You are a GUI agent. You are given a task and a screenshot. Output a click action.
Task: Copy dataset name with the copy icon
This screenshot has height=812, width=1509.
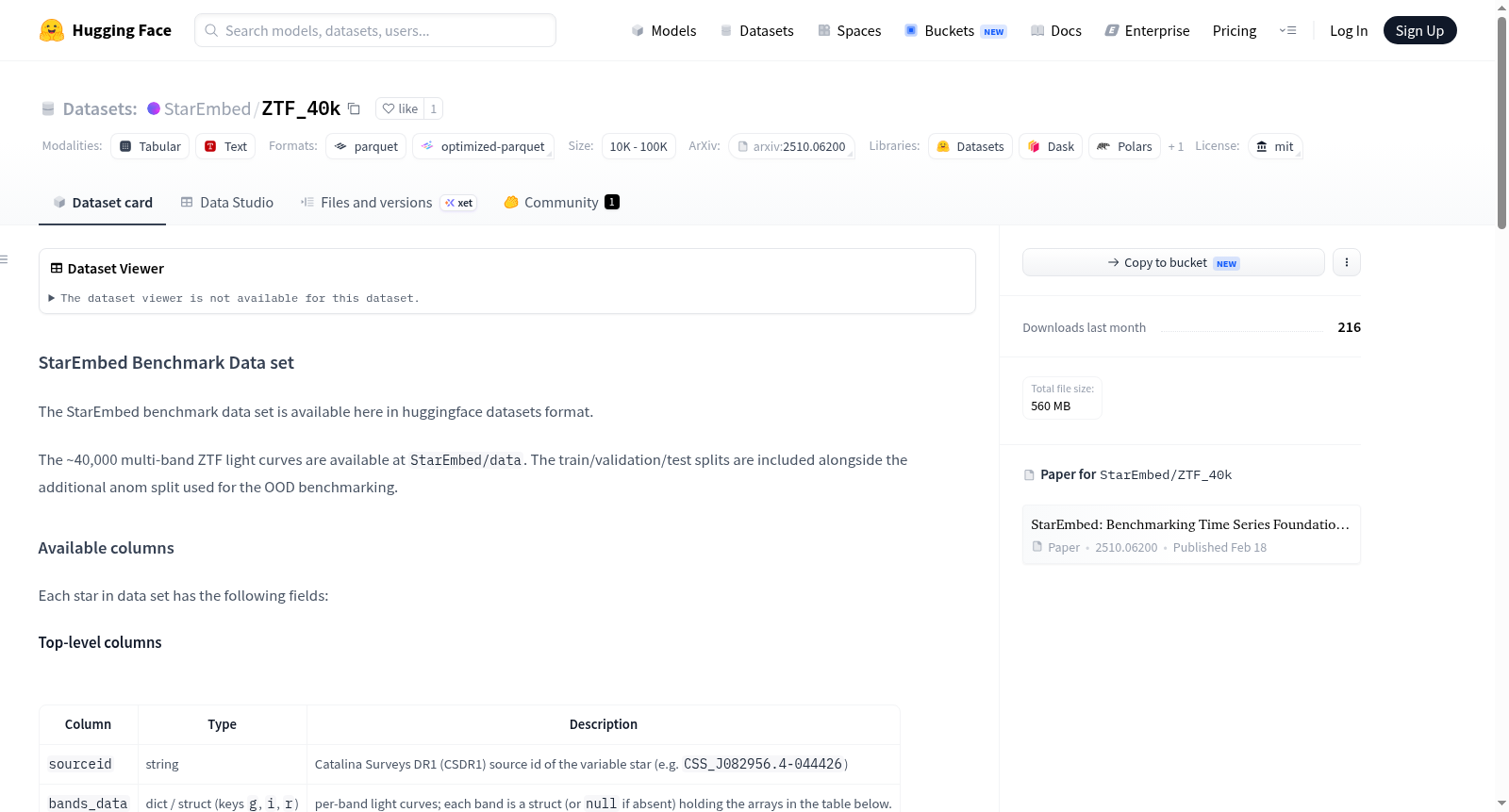(354, 108)
